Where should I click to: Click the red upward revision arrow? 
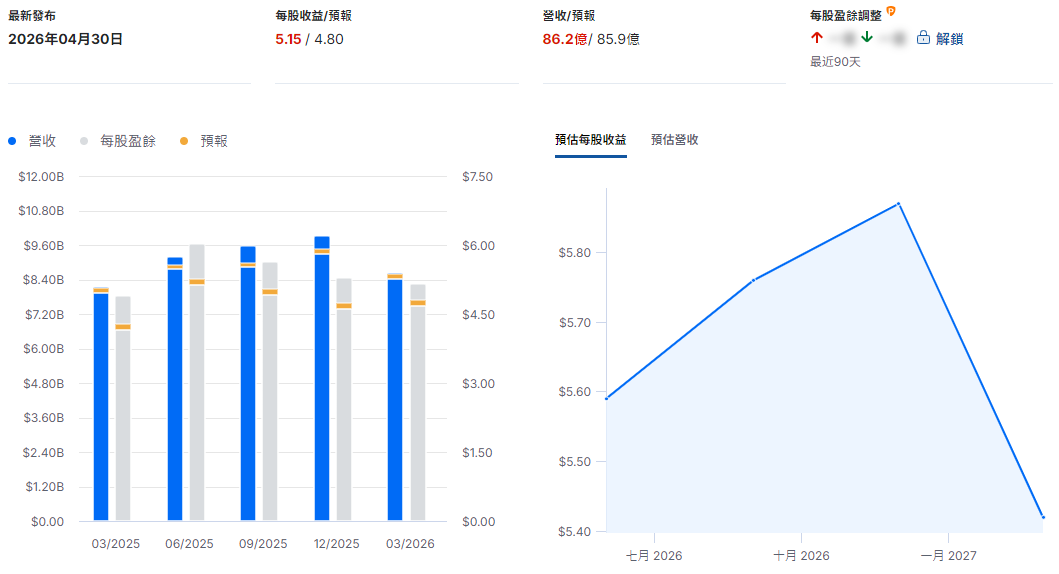coord(817,38)
